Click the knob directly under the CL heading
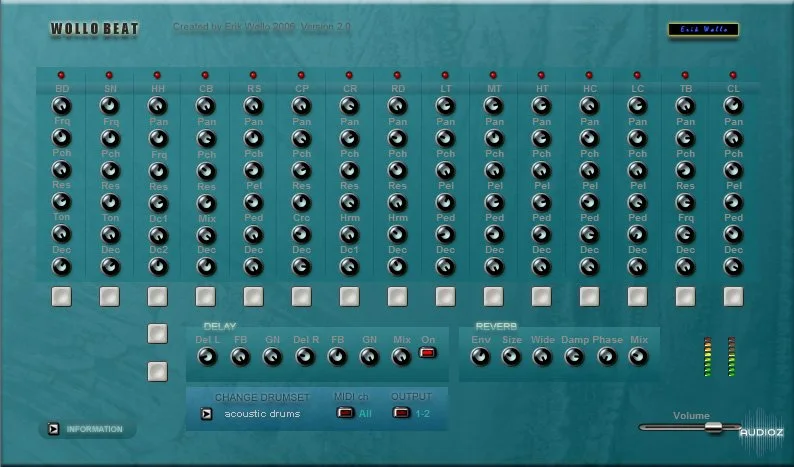Screen dimensions: 794x467 point(734,106)
